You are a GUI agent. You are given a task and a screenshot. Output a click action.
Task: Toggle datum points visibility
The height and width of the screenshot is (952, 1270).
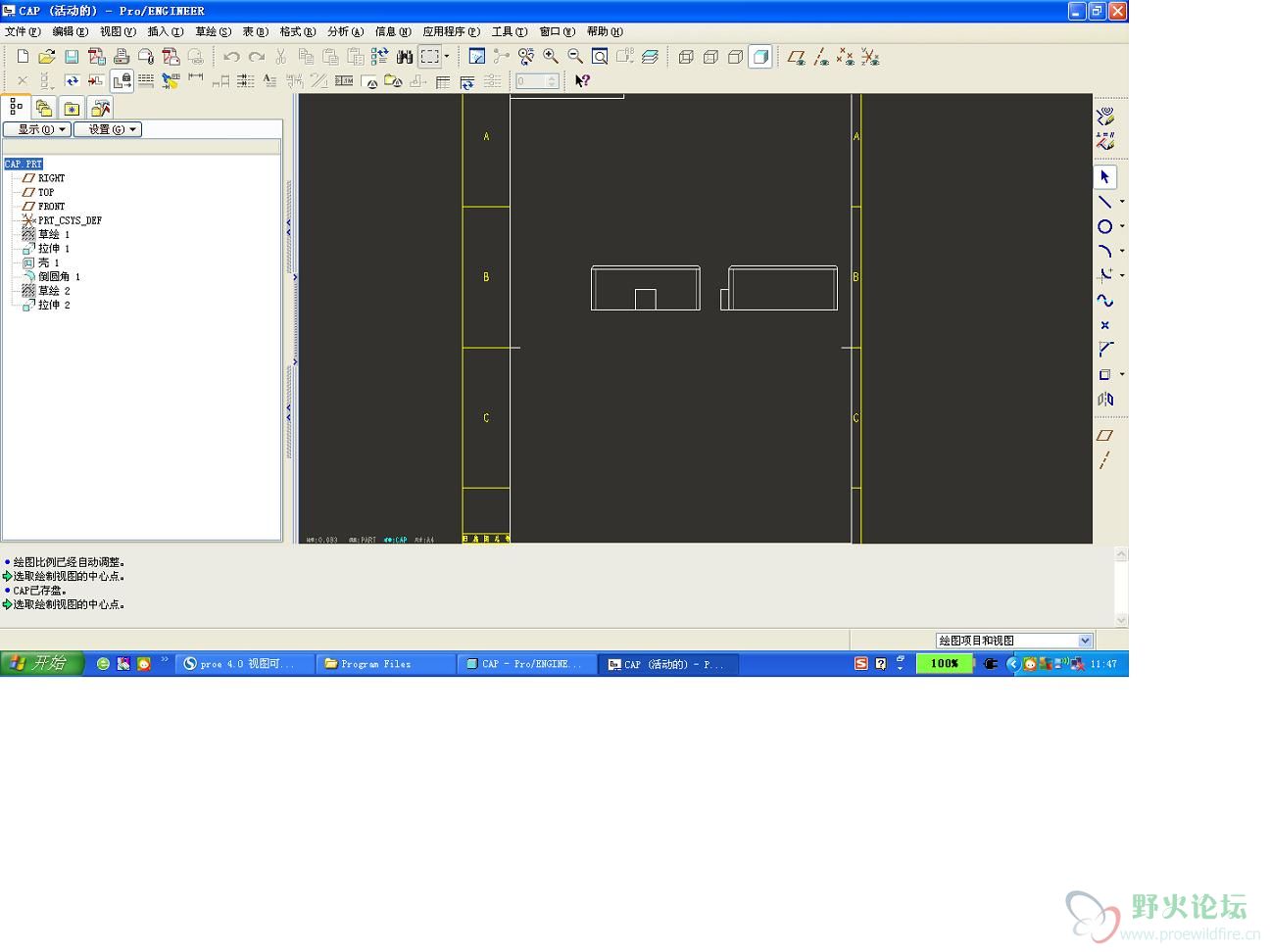coord(846,57)
